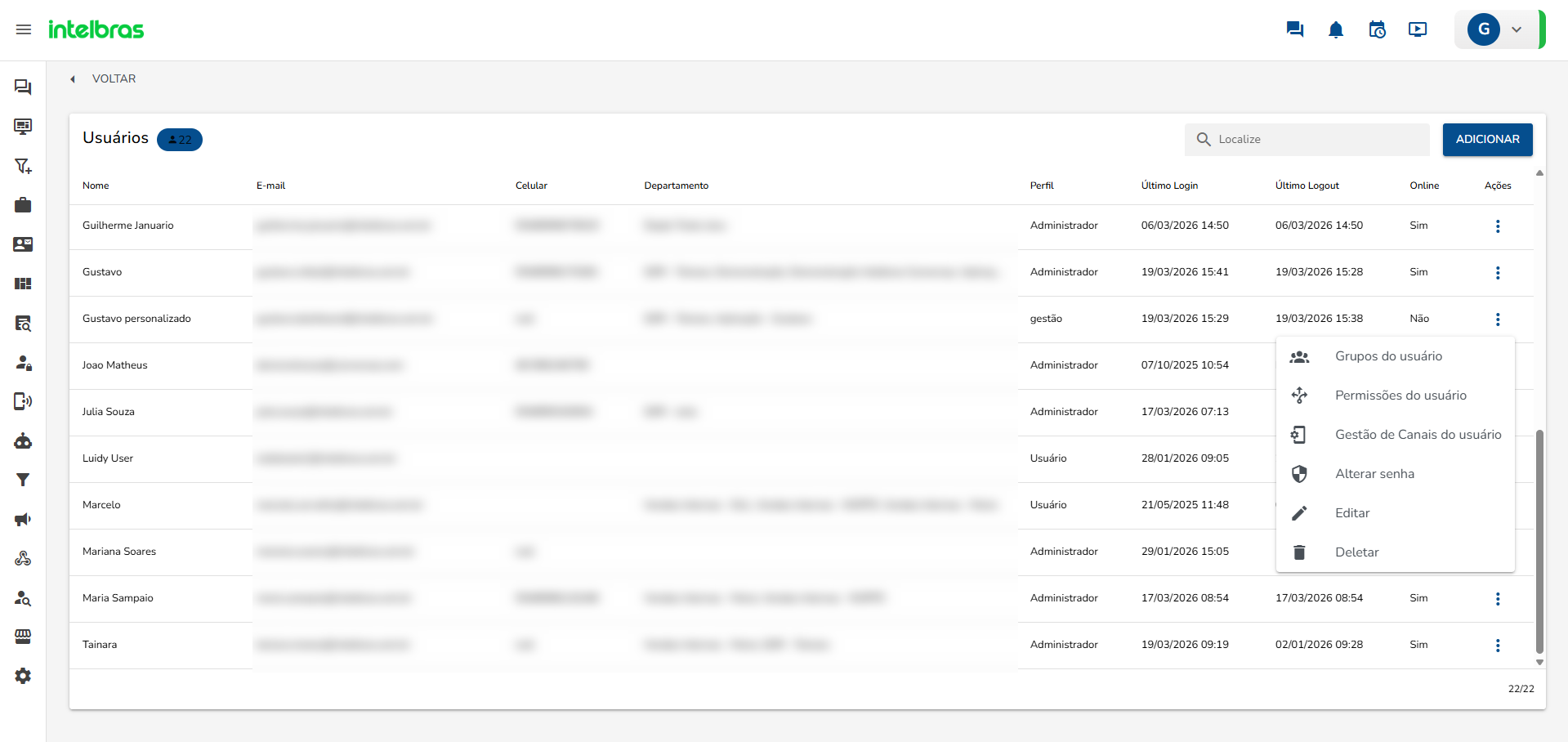Open settings gear in sidebar
The image size is (1568, 742).
click(23, 676)
